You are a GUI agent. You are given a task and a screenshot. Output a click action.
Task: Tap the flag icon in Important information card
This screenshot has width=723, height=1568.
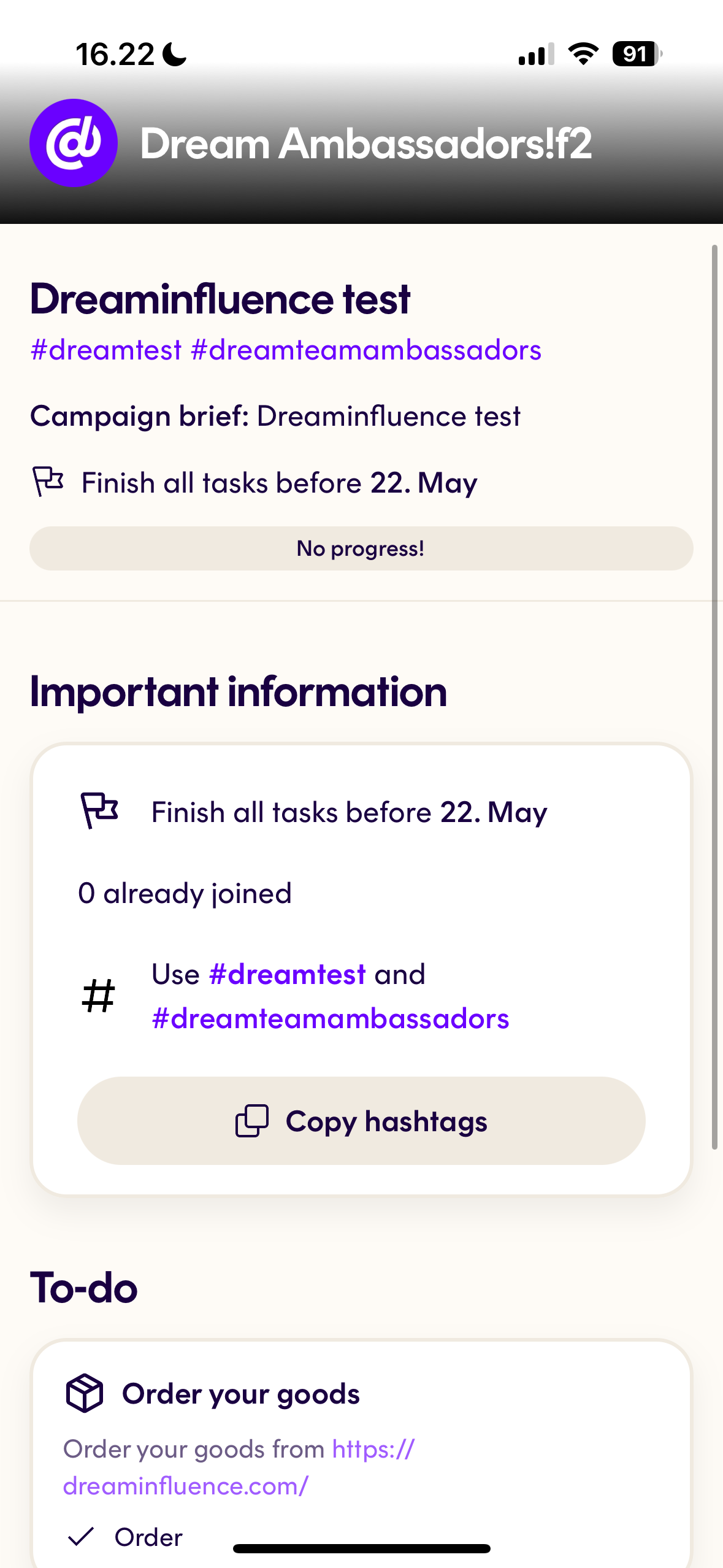99,810
